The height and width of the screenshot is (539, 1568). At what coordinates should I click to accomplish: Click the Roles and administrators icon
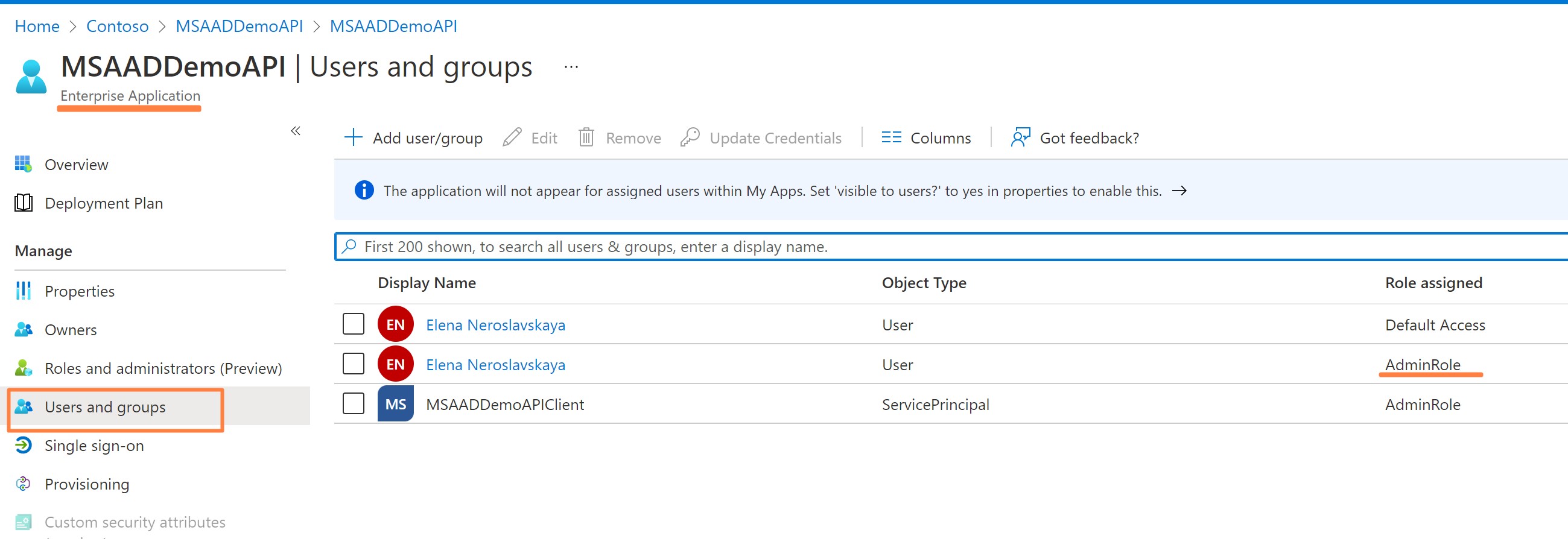(x=23, y=368)
